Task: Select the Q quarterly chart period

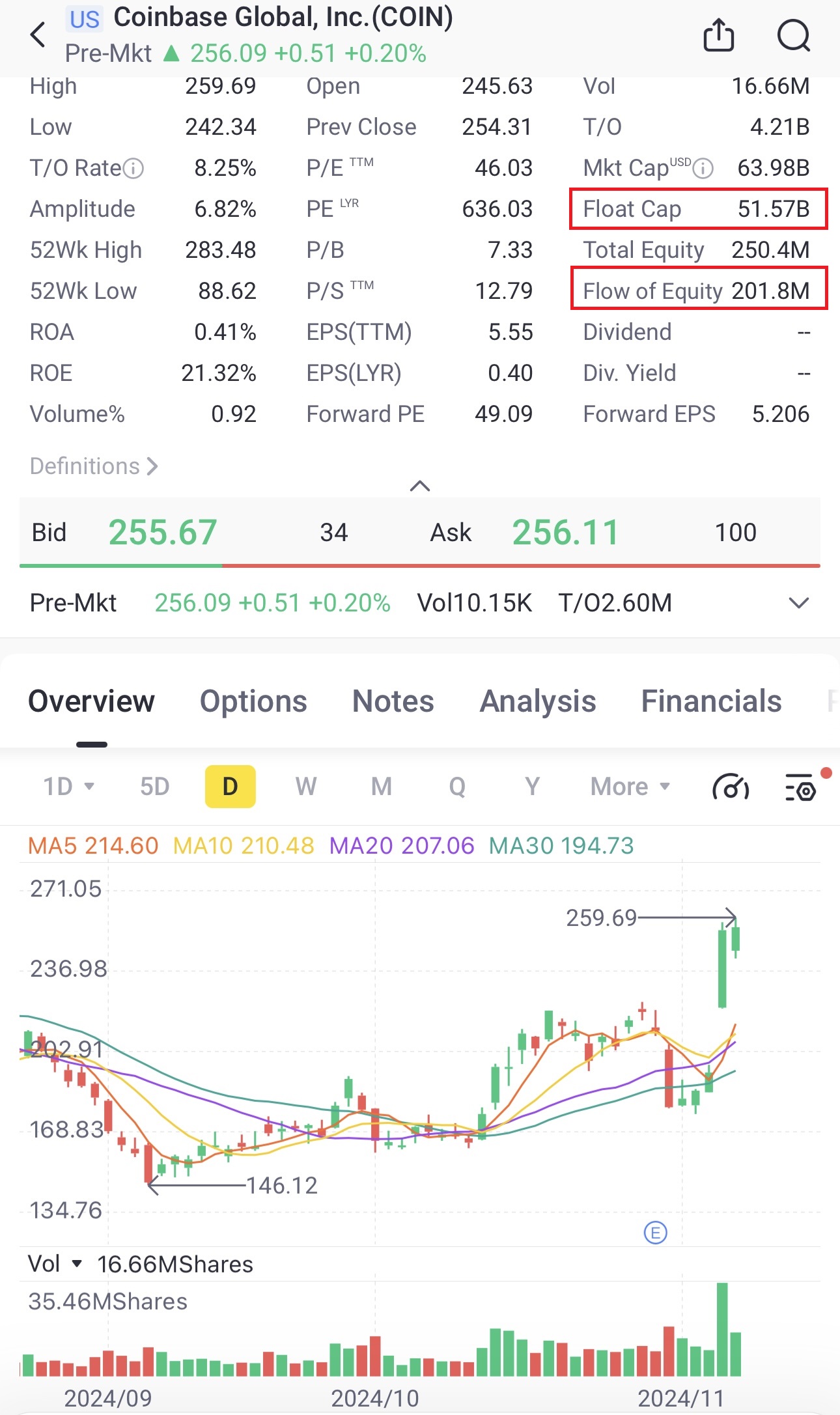Action: (457, 787)
